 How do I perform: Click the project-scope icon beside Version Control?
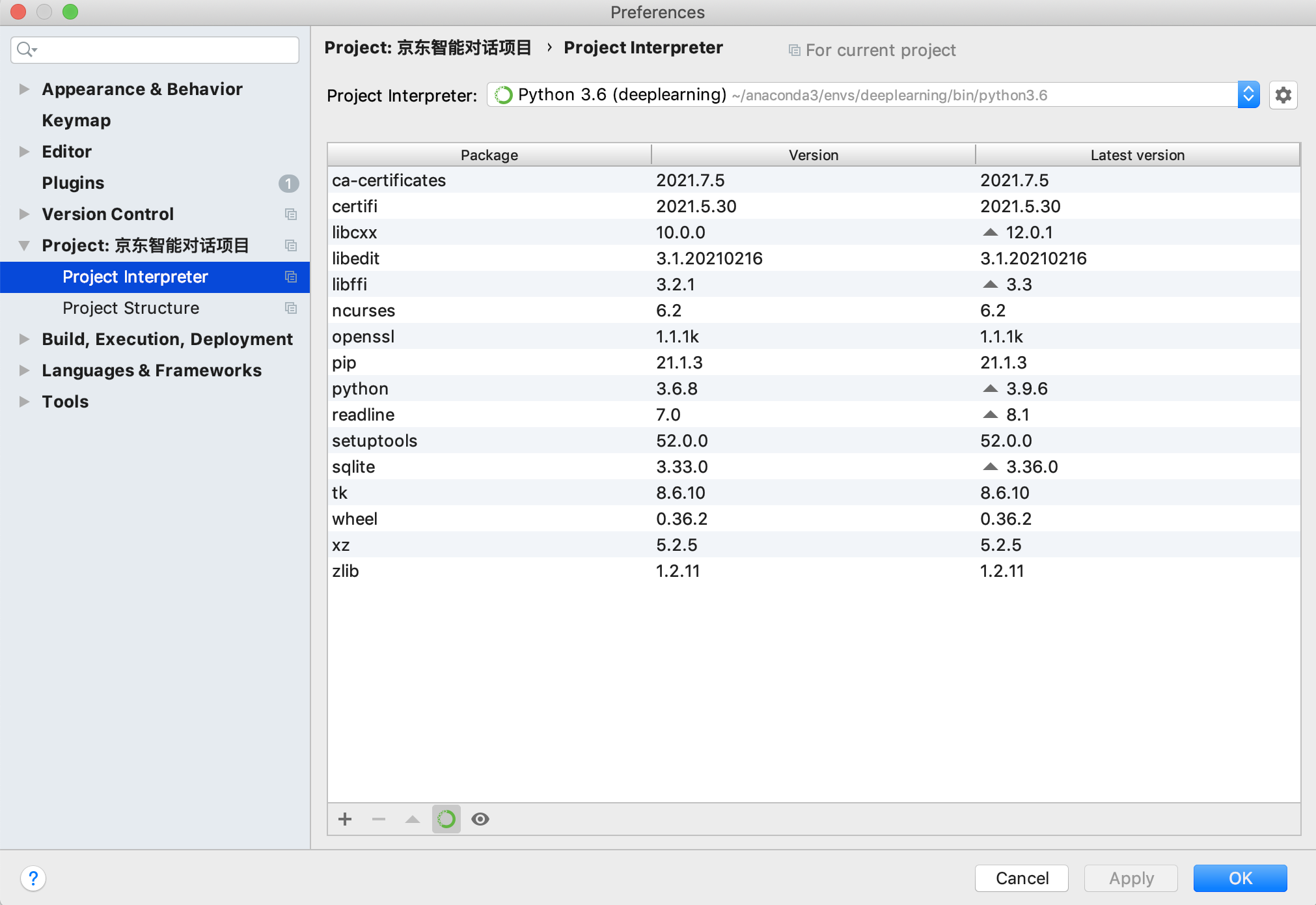coord(291,214)
